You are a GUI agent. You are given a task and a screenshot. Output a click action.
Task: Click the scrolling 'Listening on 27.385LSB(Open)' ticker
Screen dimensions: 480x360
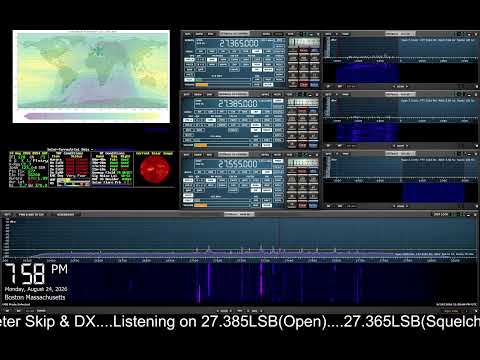(x=220, y=322)
